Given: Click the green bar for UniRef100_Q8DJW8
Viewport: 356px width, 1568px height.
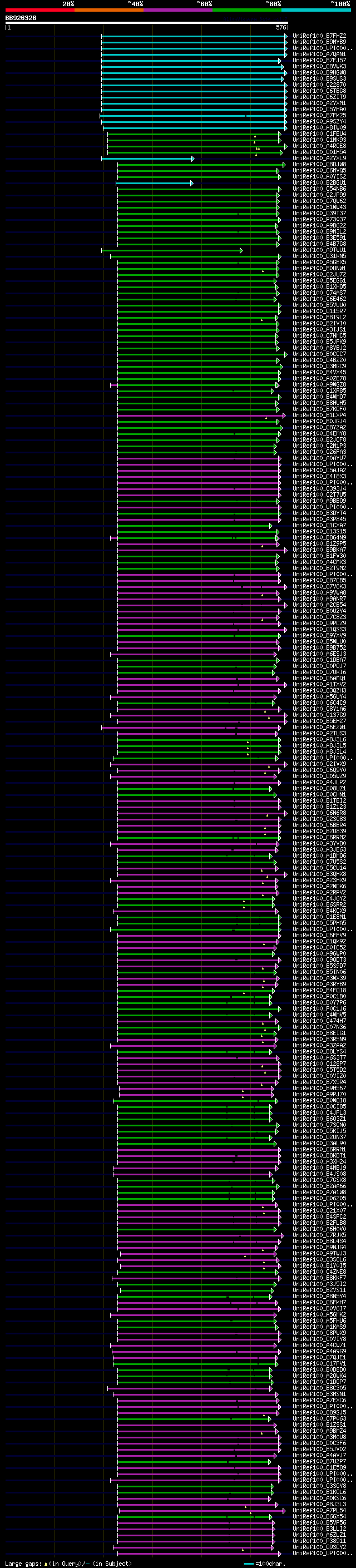Looking at the screenshot, I should 201,164.
